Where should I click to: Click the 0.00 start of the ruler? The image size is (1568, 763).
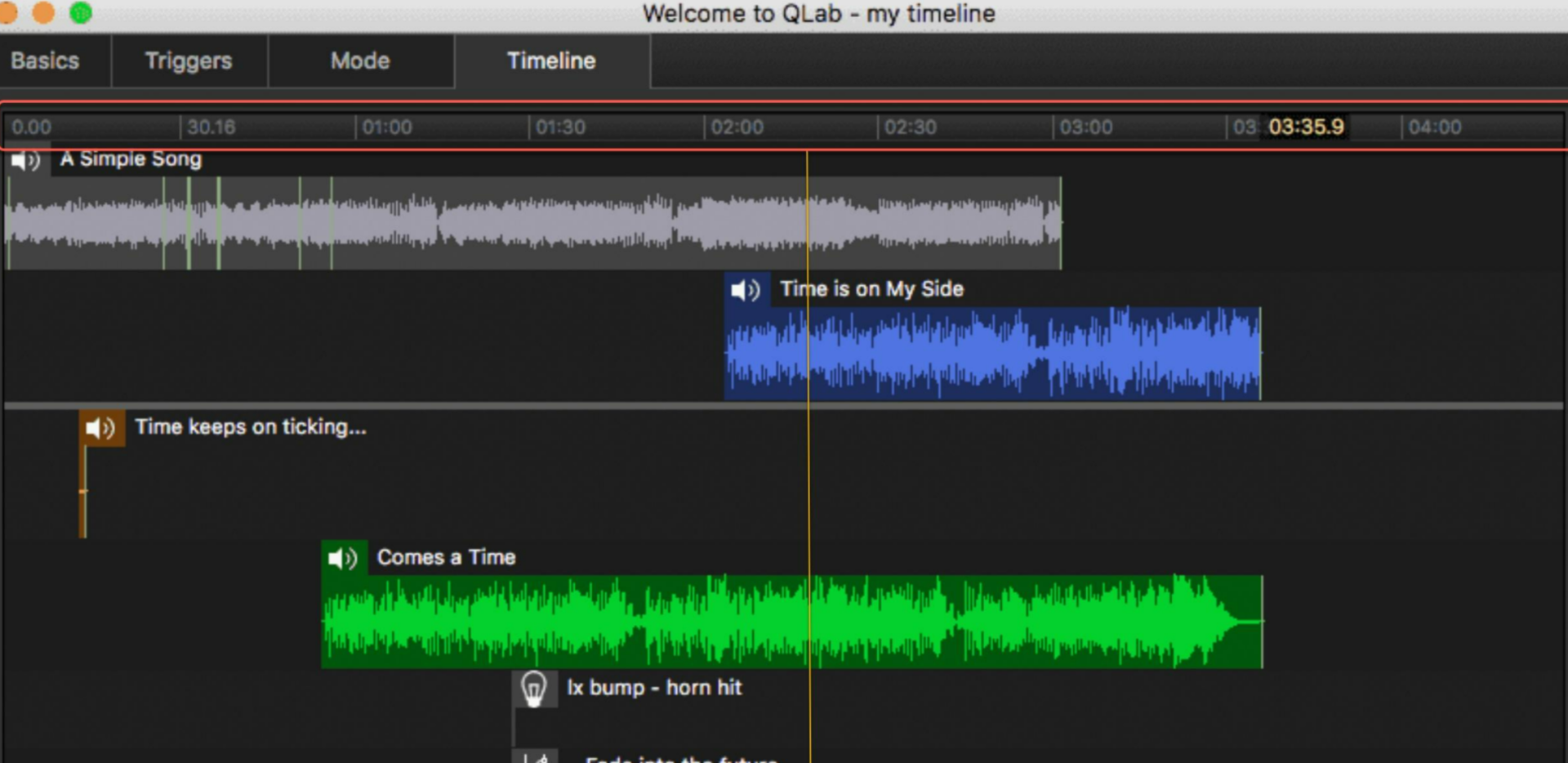(x=32, y=127)
